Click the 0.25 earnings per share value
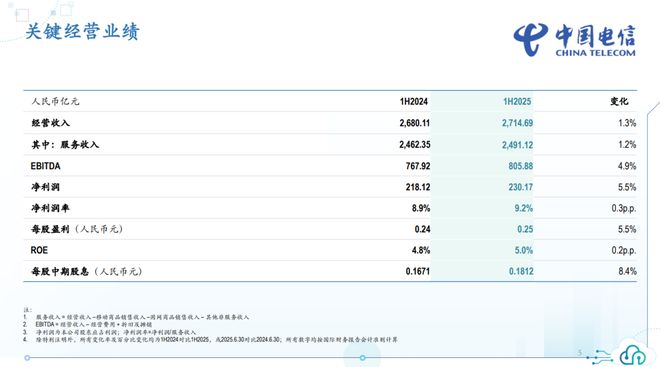The image size is (660, 367). tap(525, 229)
